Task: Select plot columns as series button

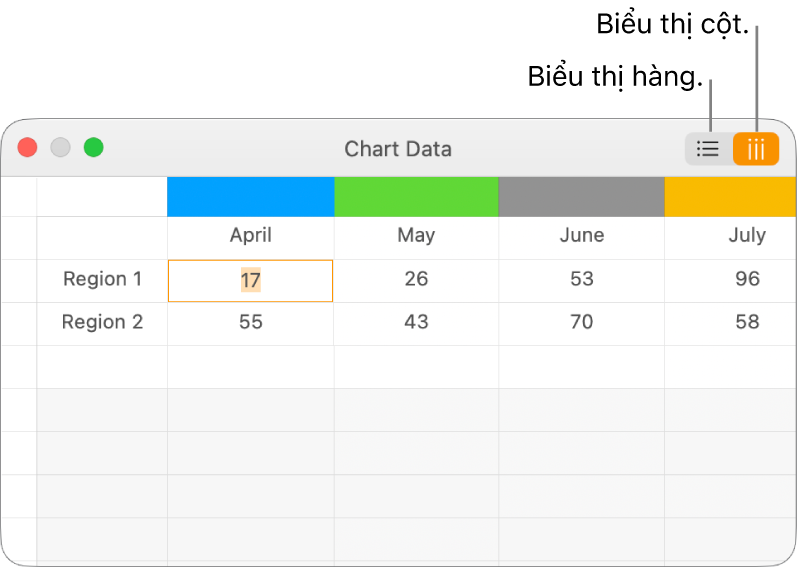Action: [x=756, y=149]
